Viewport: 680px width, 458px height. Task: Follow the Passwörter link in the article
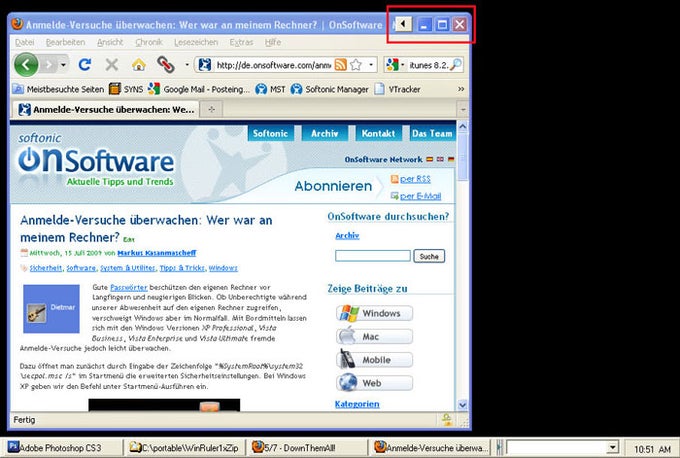click(129, 287)
